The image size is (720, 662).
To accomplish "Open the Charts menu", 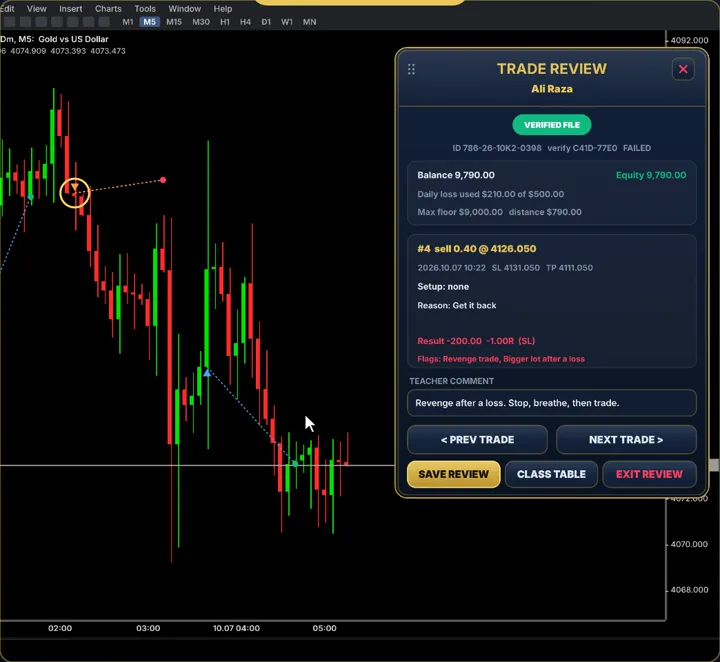I will pos(108,9).
